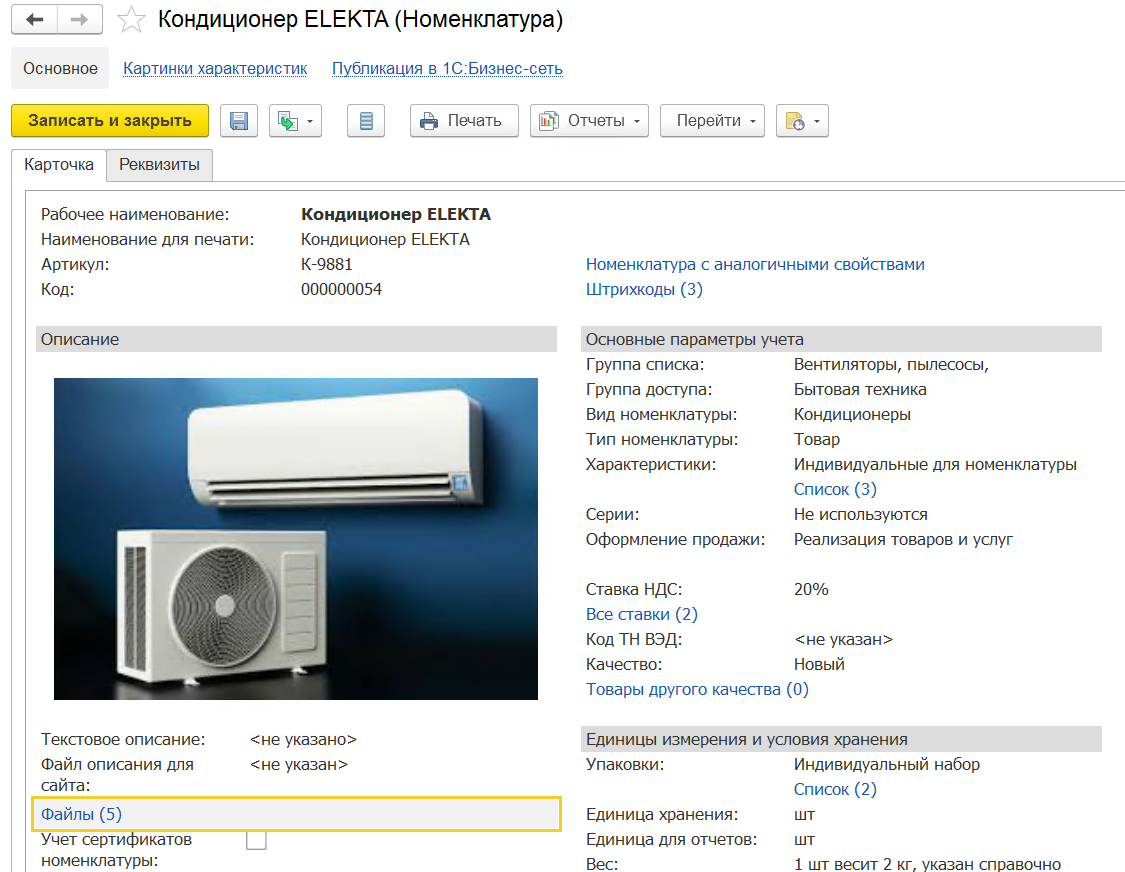Open Номенклатура с аналогичными свойствами link
Viewport: 1125px width, 872px height.
click(755, 264)
